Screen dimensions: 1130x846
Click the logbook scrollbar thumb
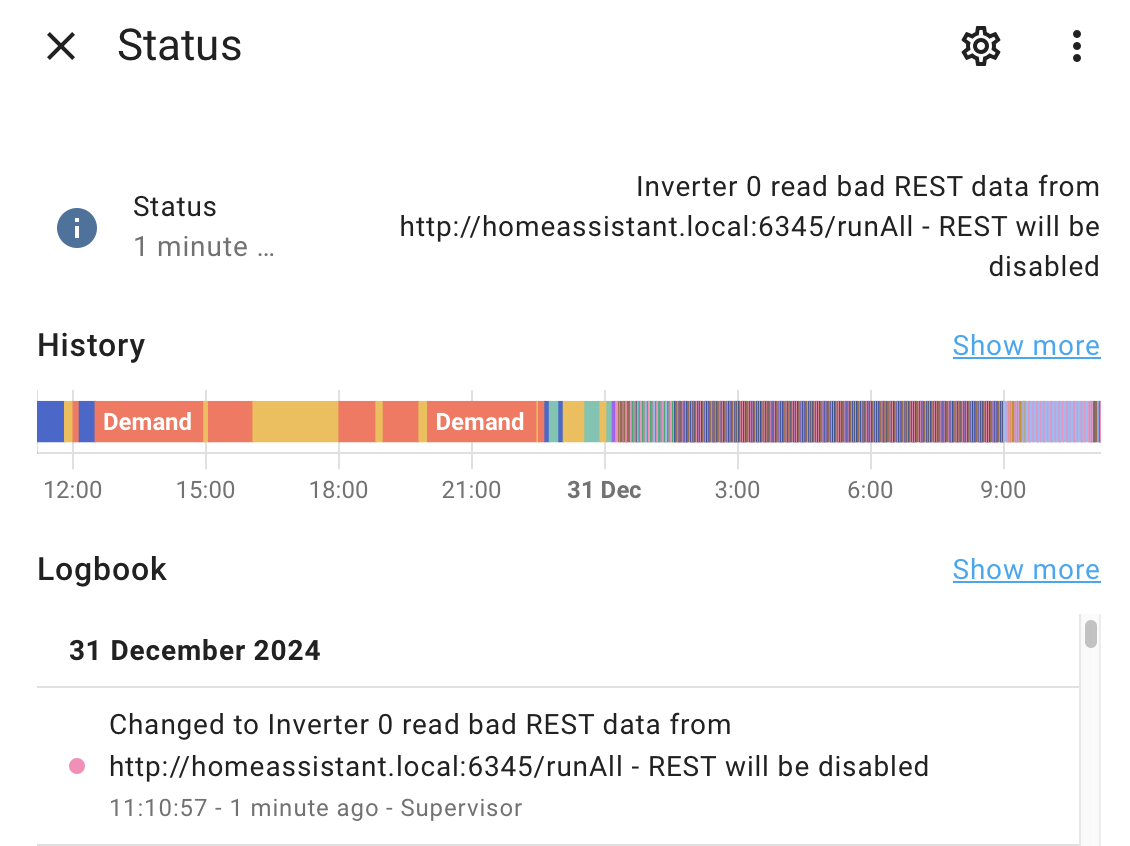[x=1090, y=634]
